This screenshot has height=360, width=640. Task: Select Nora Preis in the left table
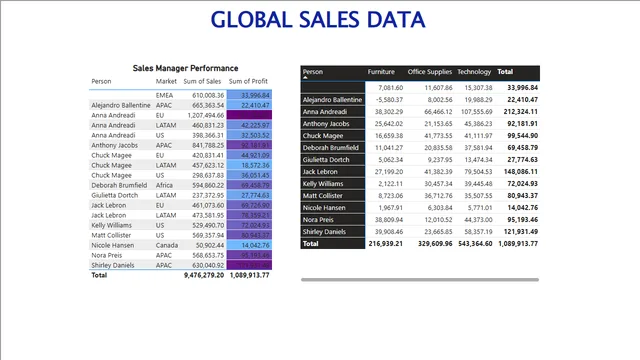click(x=107, y=256)
